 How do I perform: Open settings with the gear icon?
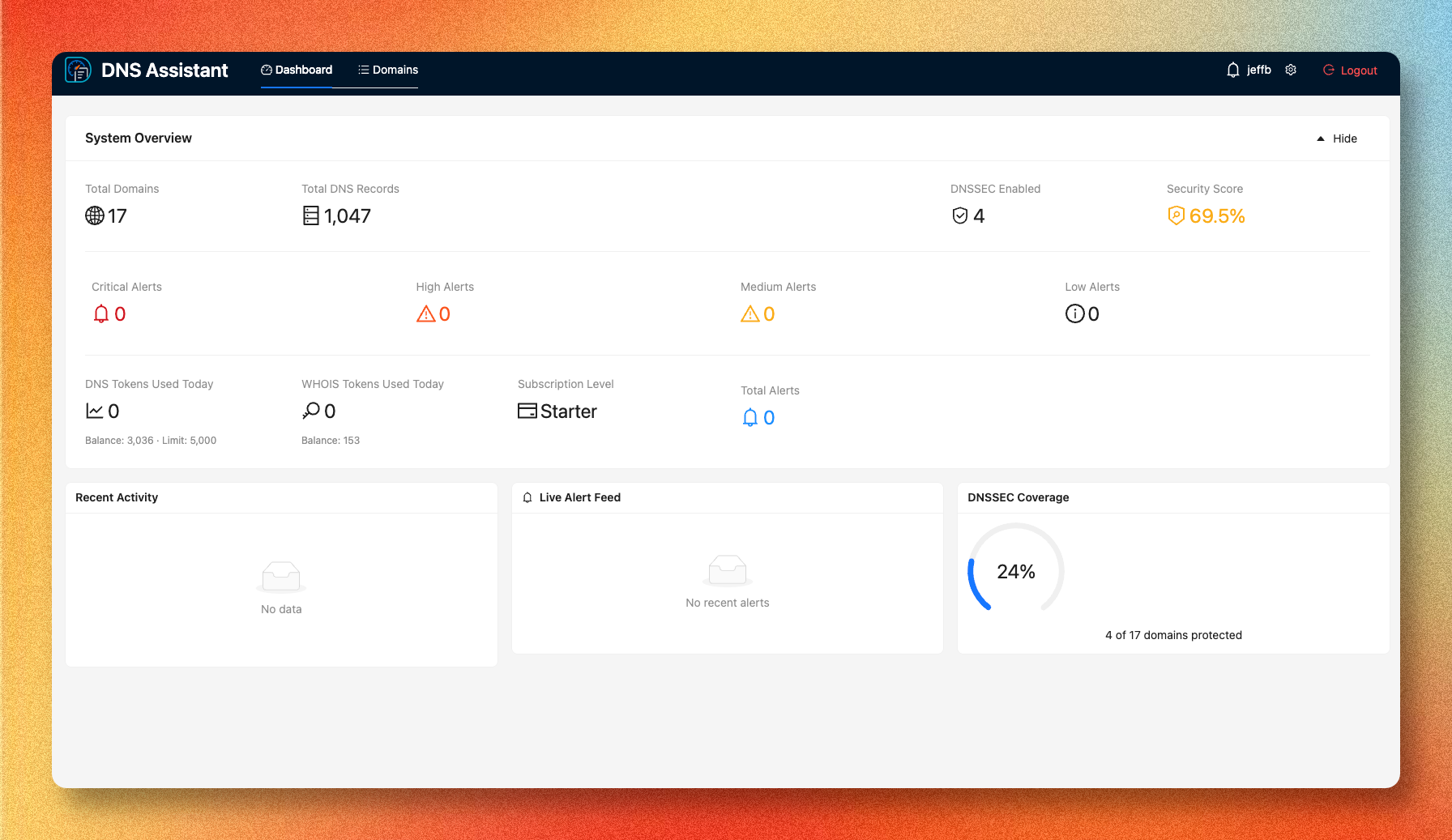[1291, 70]
